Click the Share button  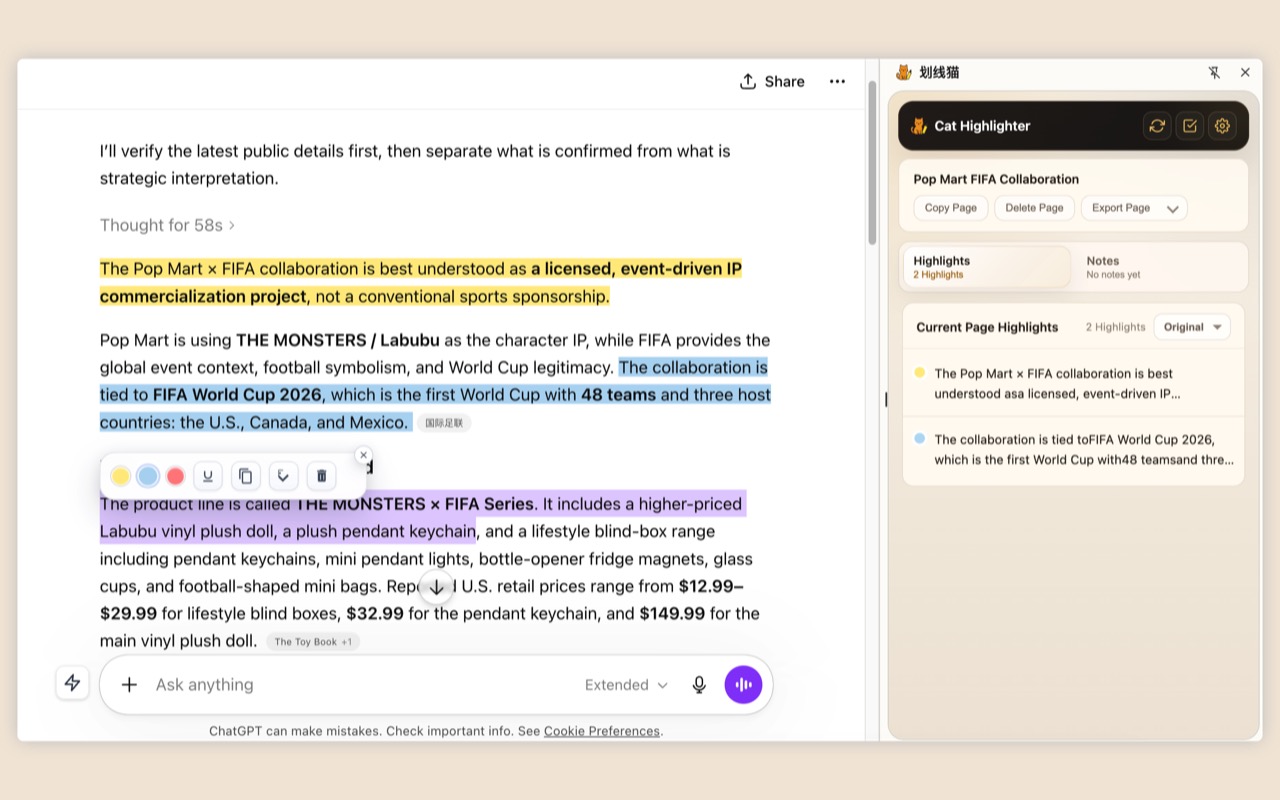(772, 82)
